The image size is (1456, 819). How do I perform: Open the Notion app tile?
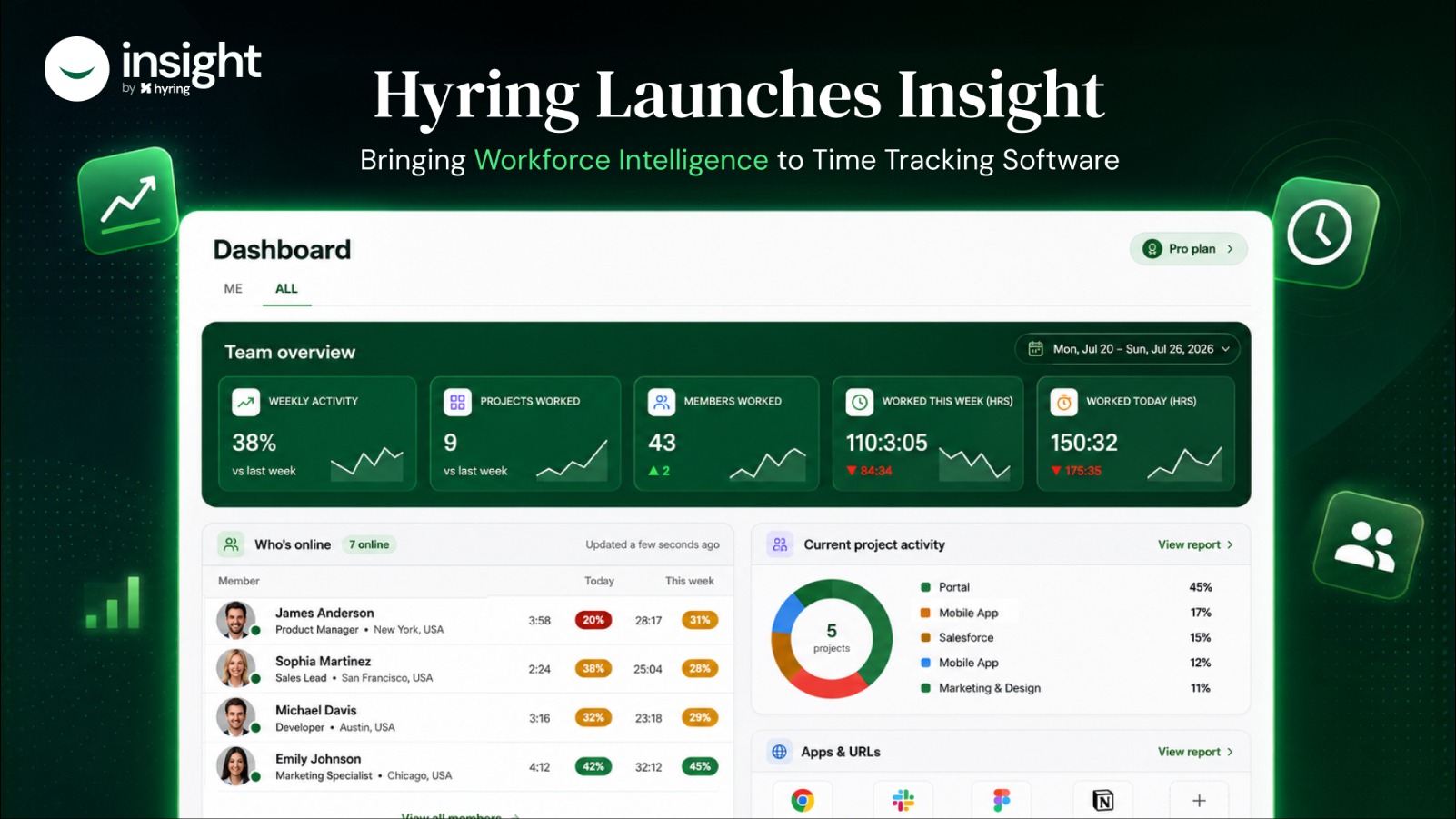(x=1102, y=800)
